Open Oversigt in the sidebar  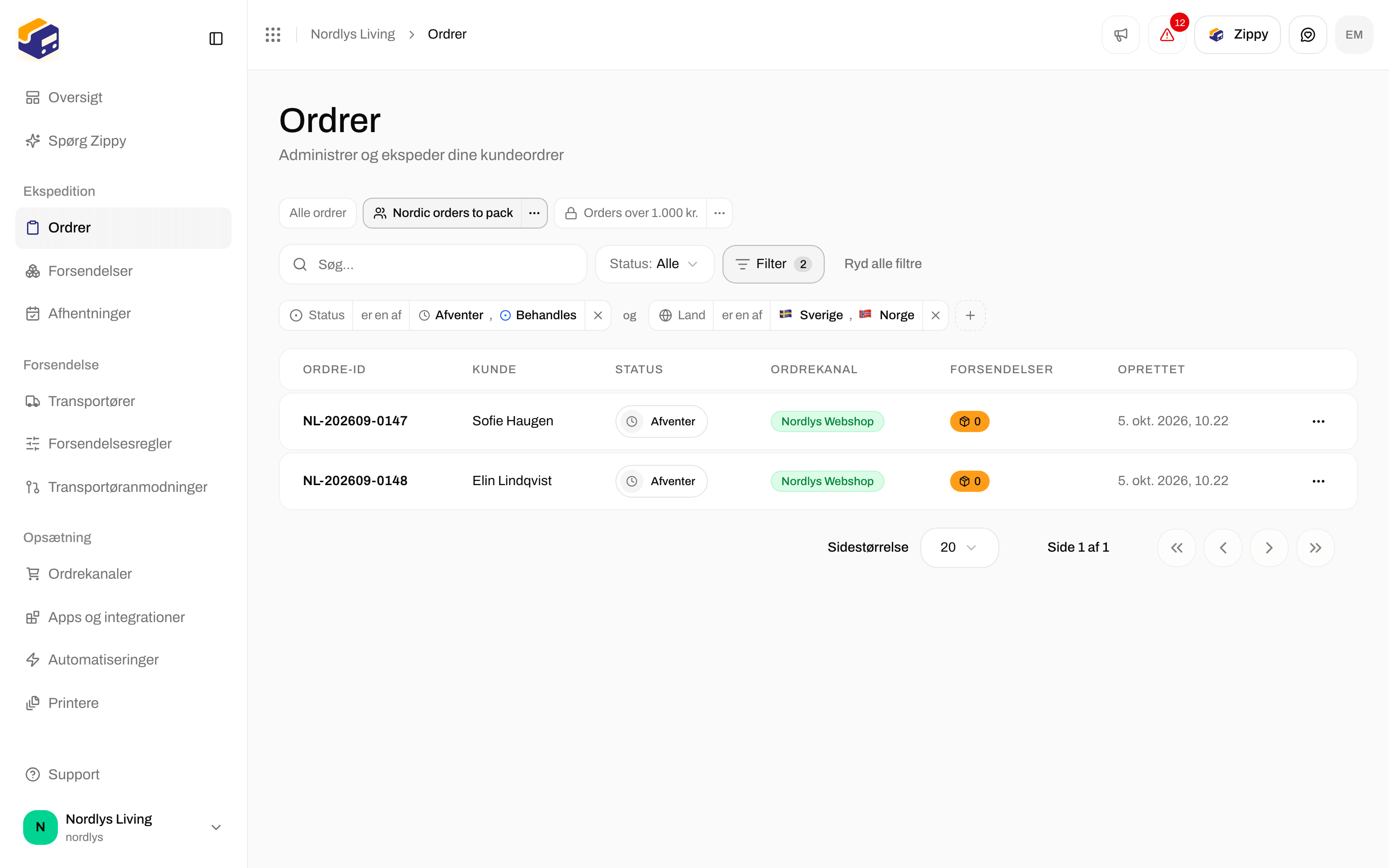tap(123, 97)
